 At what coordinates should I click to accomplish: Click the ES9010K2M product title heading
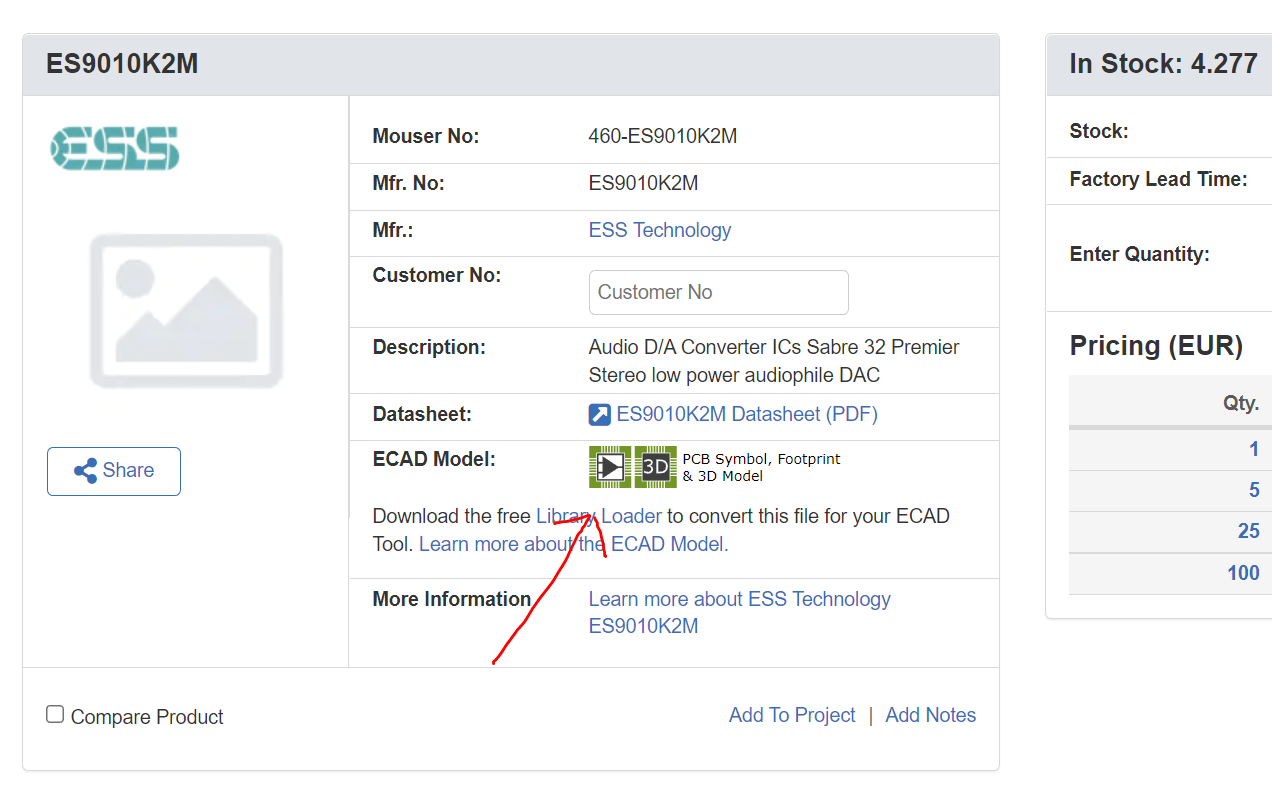(122, 64)
